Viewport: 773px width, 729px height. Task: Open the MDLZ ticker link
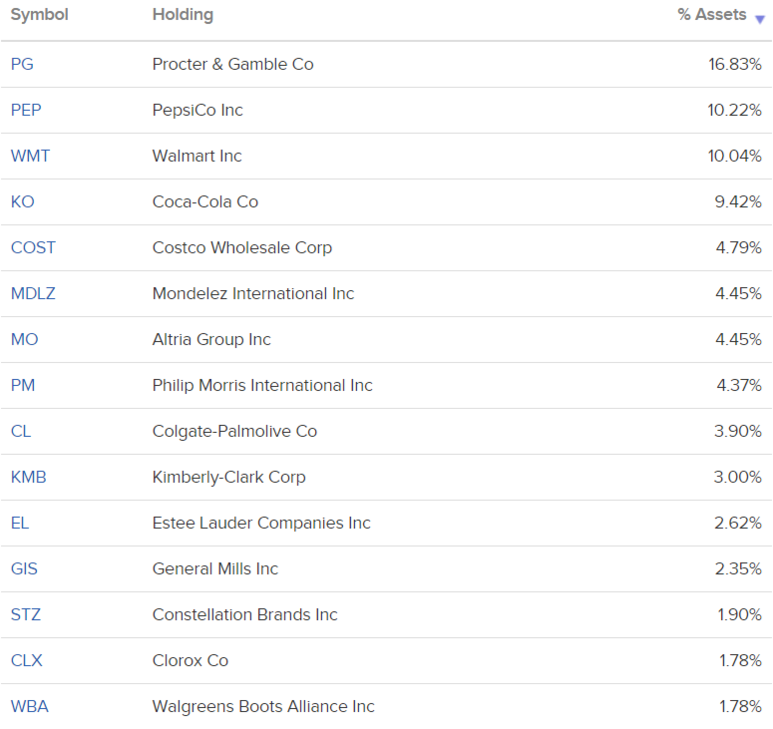pos(33,293)
